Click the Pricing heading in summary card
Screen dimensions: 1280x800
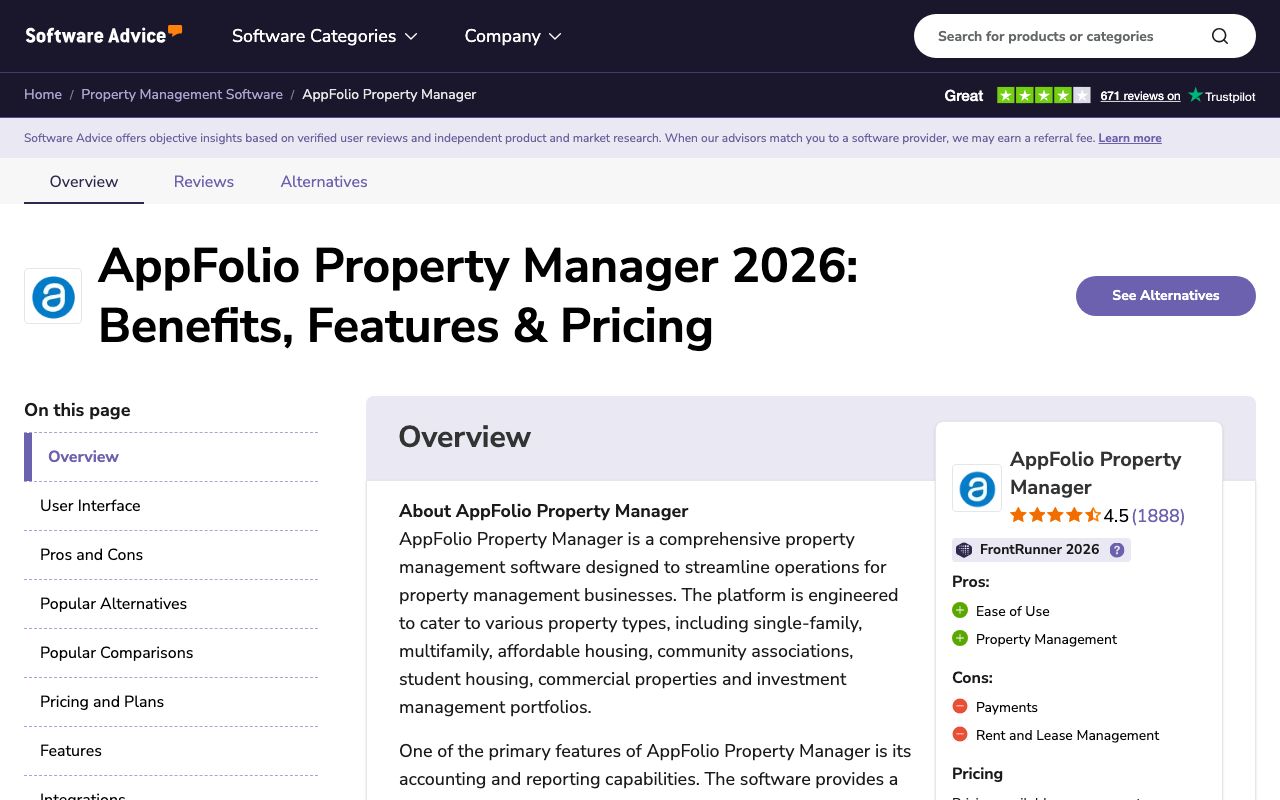[x=977, y=773]
